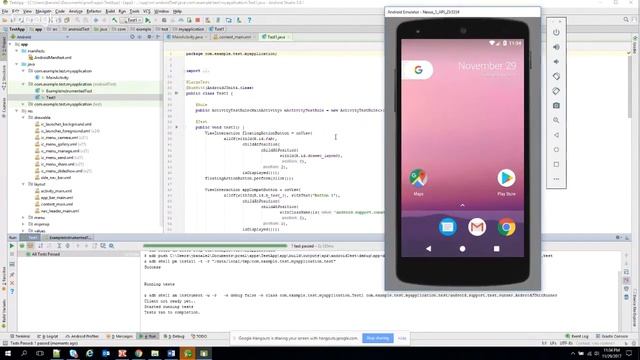Click Hide link in Hangouts sharing bar

(402, 338)
